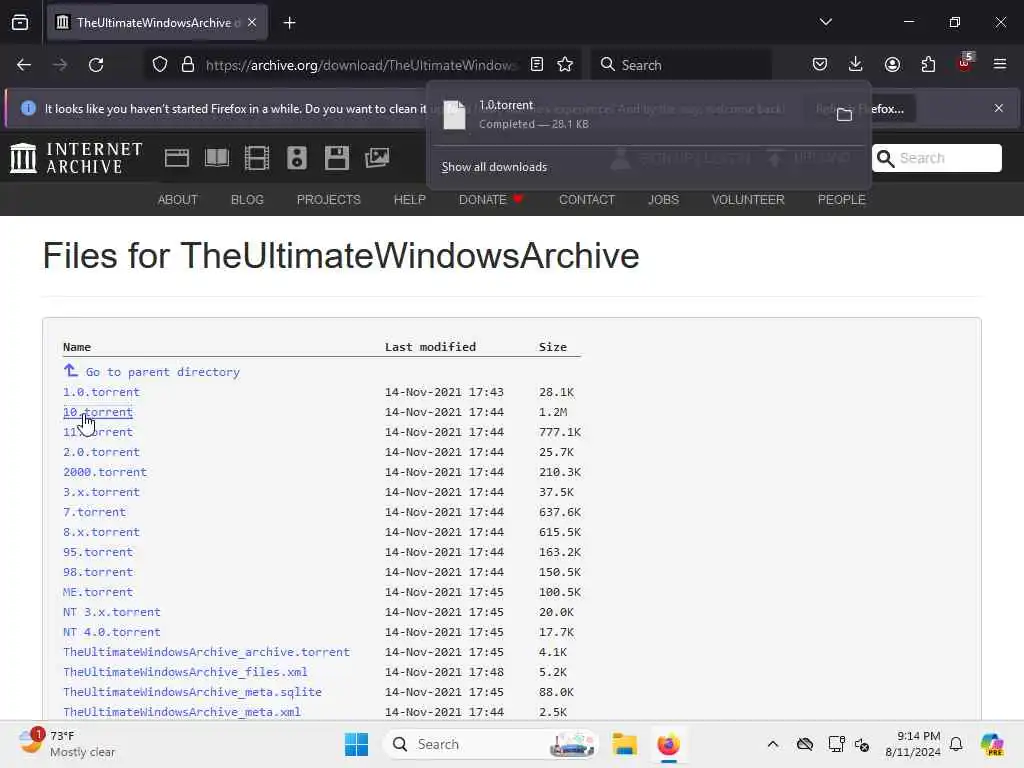Click Show all downloads
This screenshot has height=768, width=1024.
[494, 167]
